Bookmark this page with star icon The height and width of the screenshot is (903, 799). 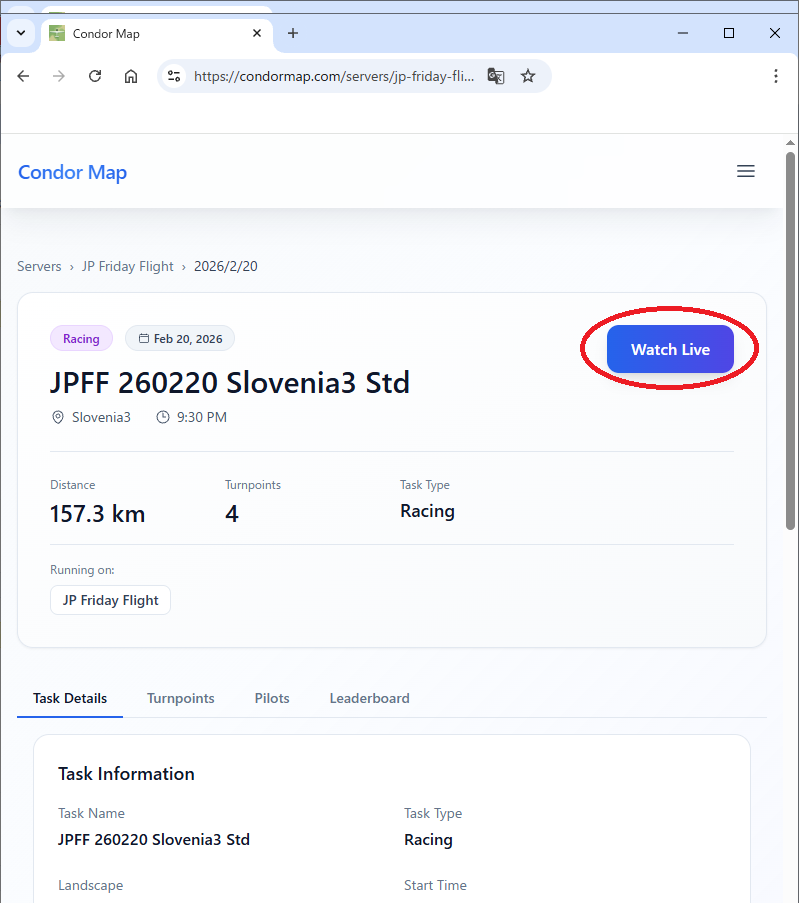click(x=528, y=76)
